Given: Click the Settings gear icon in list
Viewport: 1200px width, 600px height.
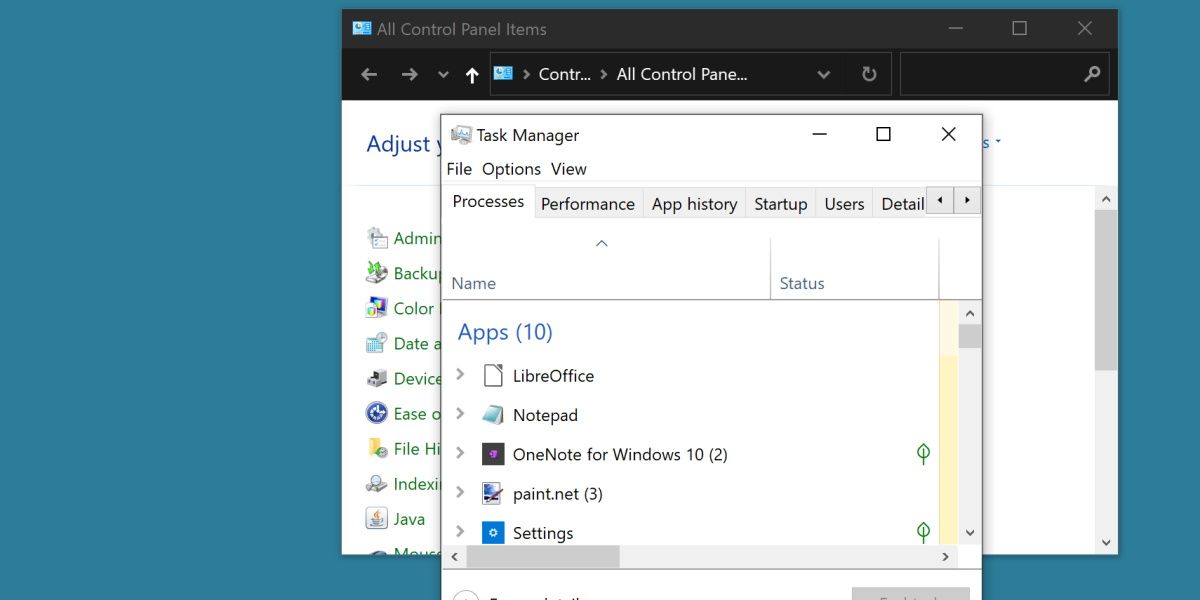Looking at the screenshot, I should pyautogui.click(x=493, y=533).
